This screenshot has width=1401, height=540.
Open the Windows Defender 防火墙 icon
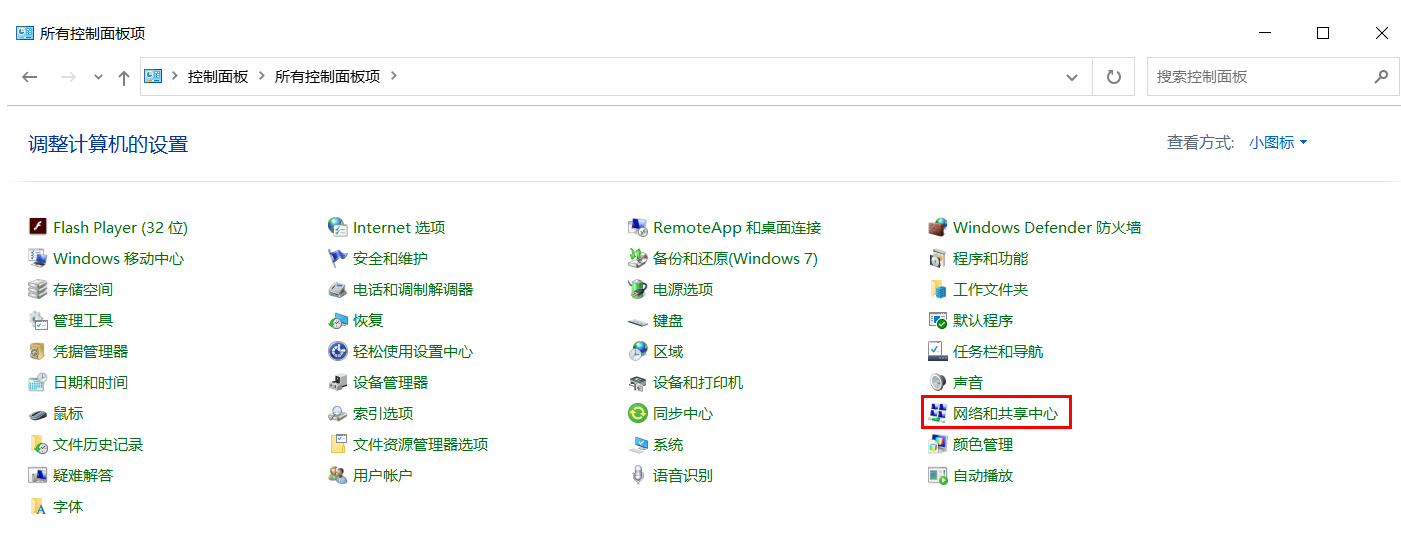(938, 227)
